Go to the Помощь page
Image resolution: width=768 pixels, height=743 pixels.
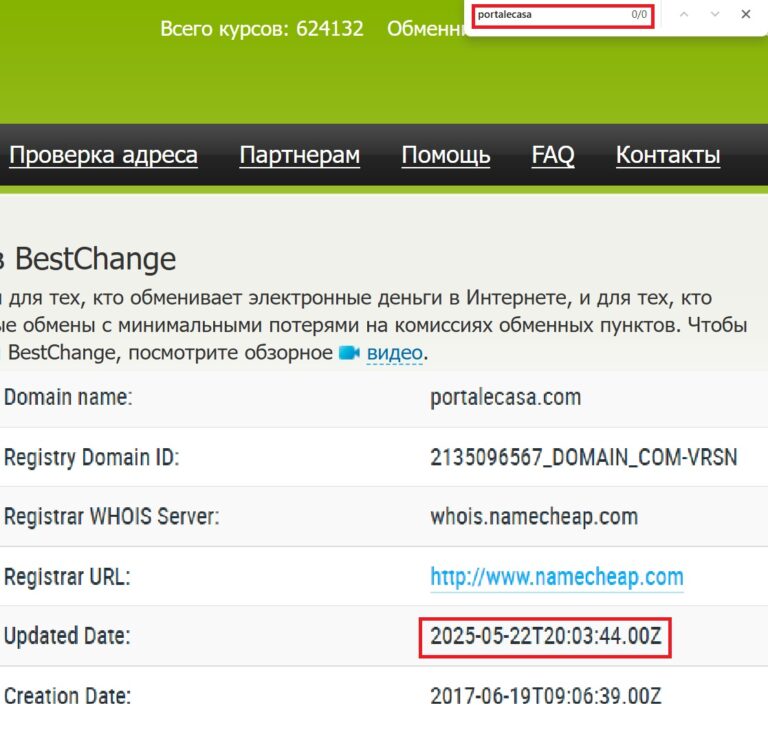pyautogui.click(x=445, y=155)
